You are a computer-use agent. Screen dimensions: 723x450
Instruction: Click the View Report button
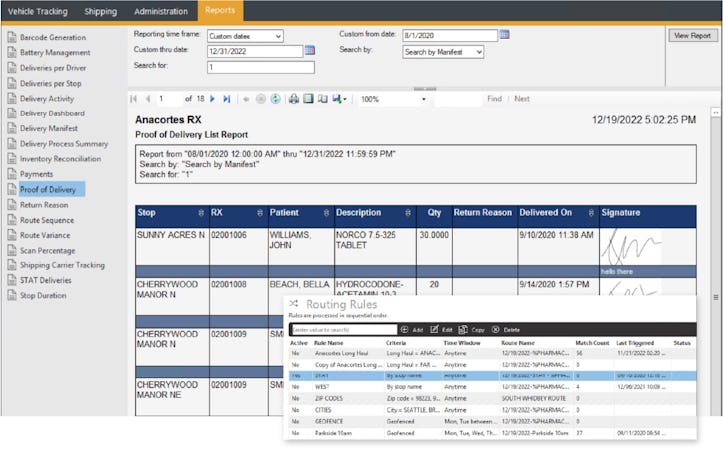coord(692,35)
